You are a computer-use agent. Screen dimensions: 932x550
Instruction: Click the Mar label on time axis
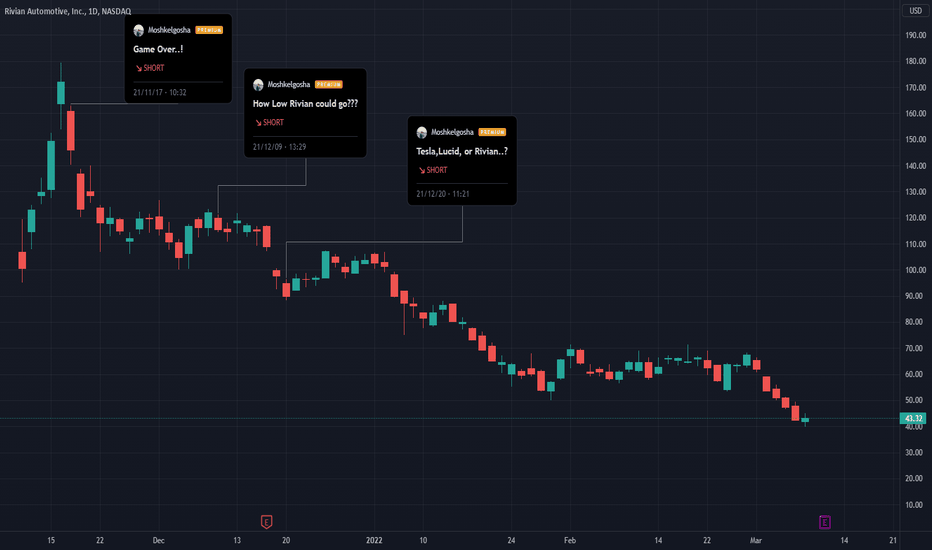pos(755,540)
